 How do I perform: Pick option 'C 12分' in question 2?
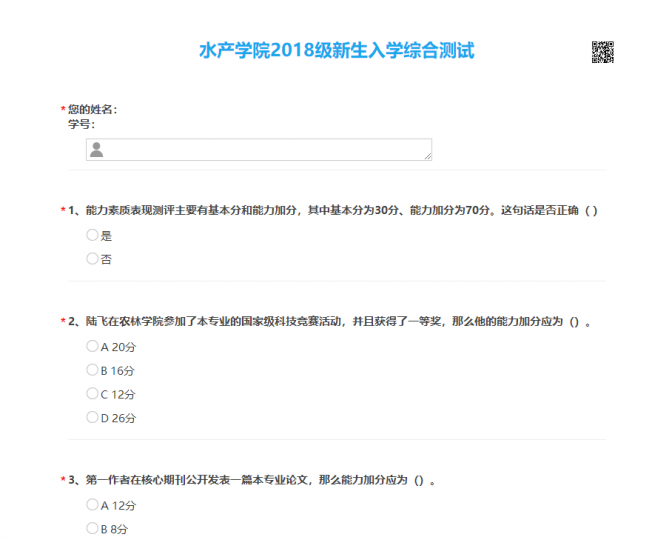click(x=93, y=393)
